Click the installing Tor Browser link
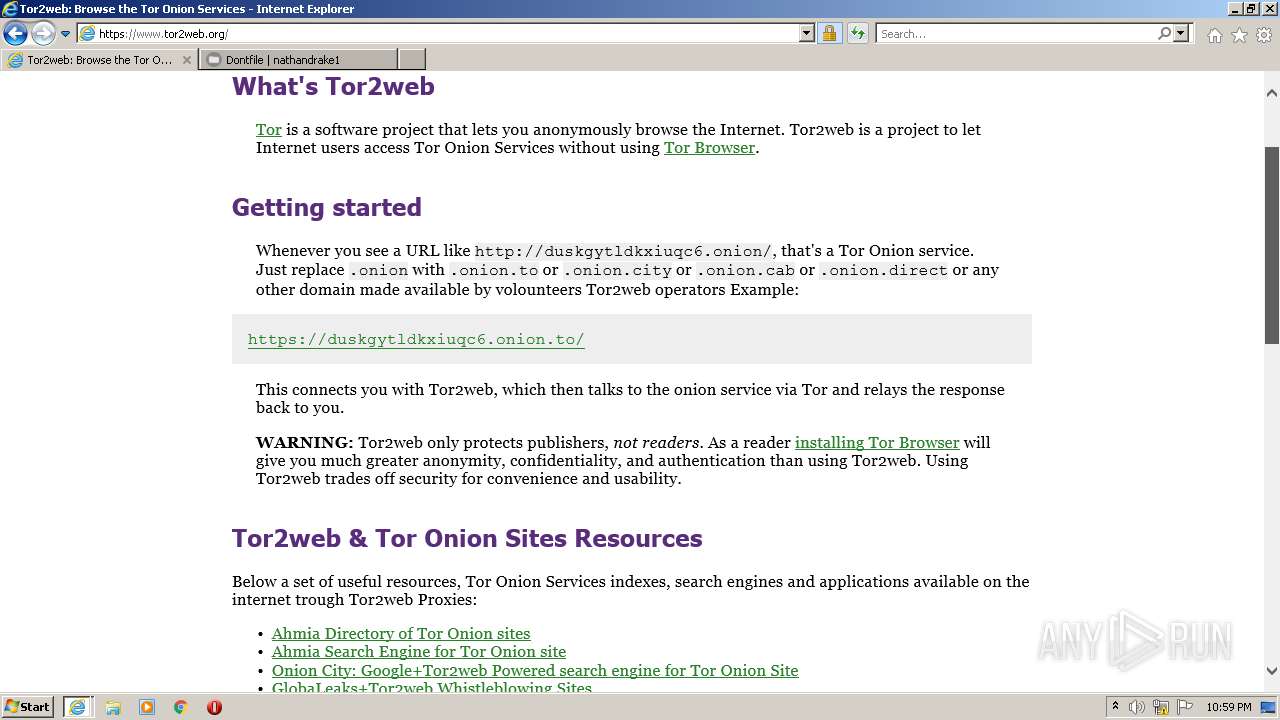The image size is (1280, 720). [877, 443]
